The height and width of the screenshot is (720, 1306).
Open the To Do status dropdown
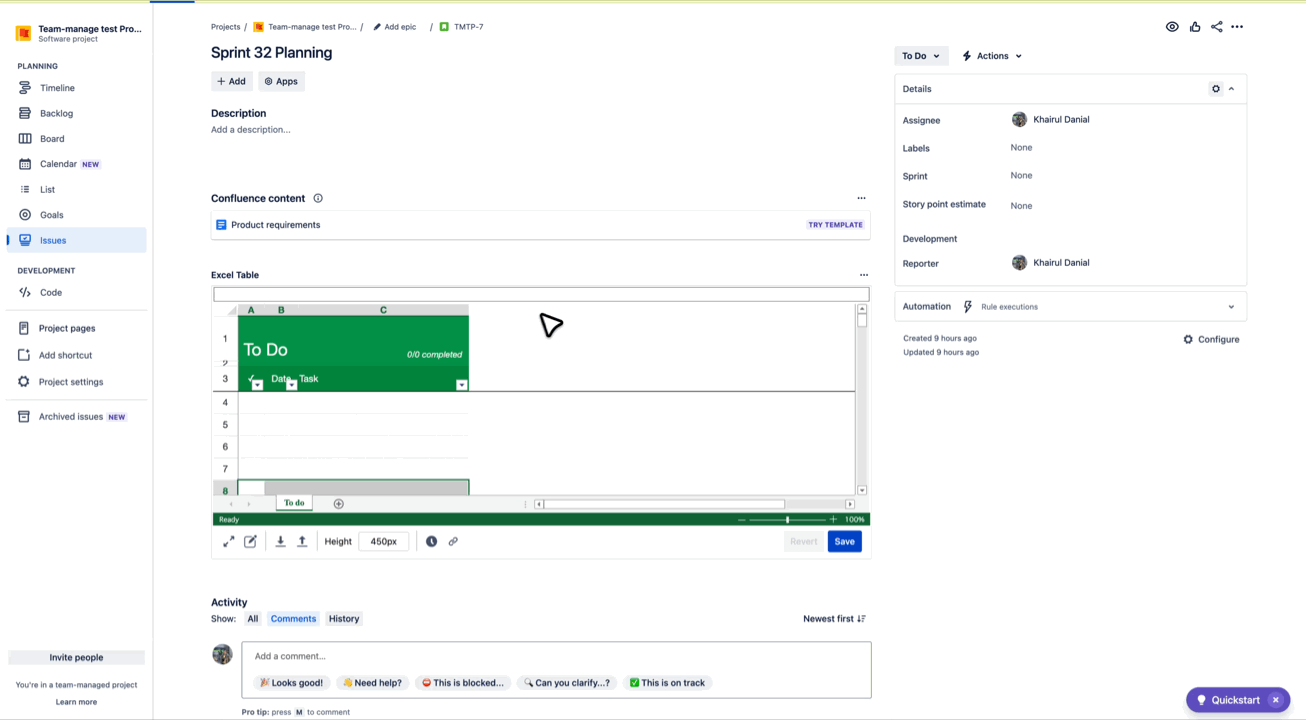pyautogui.click(x=920, y=56)
